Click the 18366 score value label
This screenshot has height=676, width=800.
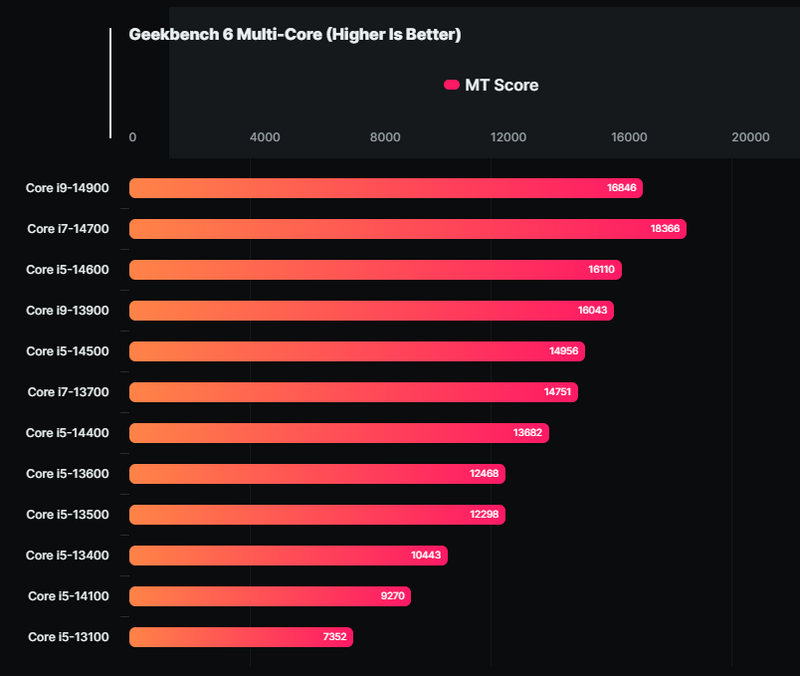coord(665,229)
